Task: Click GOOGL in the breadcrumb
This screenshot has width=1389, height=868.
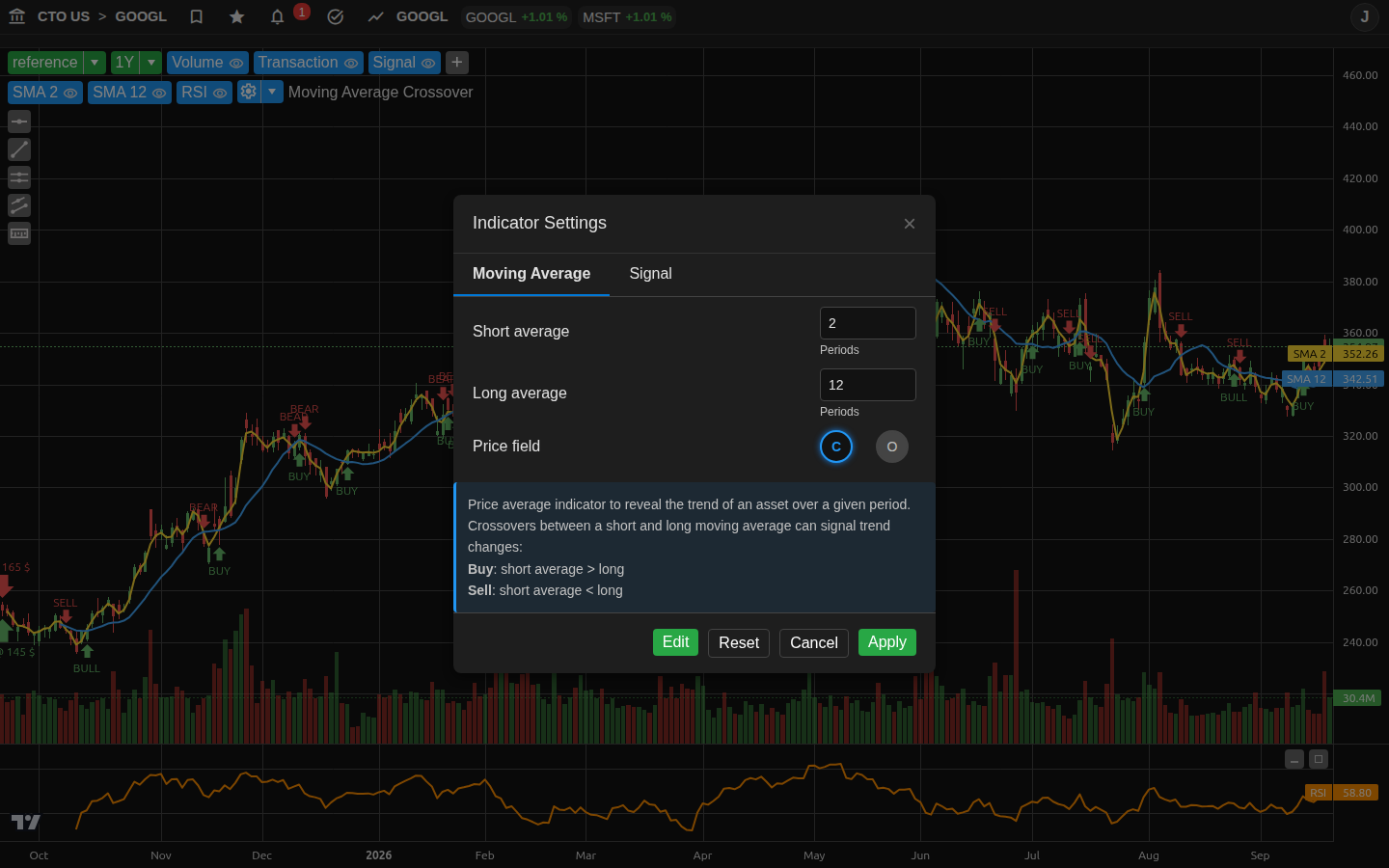Action: click(141, 16)
